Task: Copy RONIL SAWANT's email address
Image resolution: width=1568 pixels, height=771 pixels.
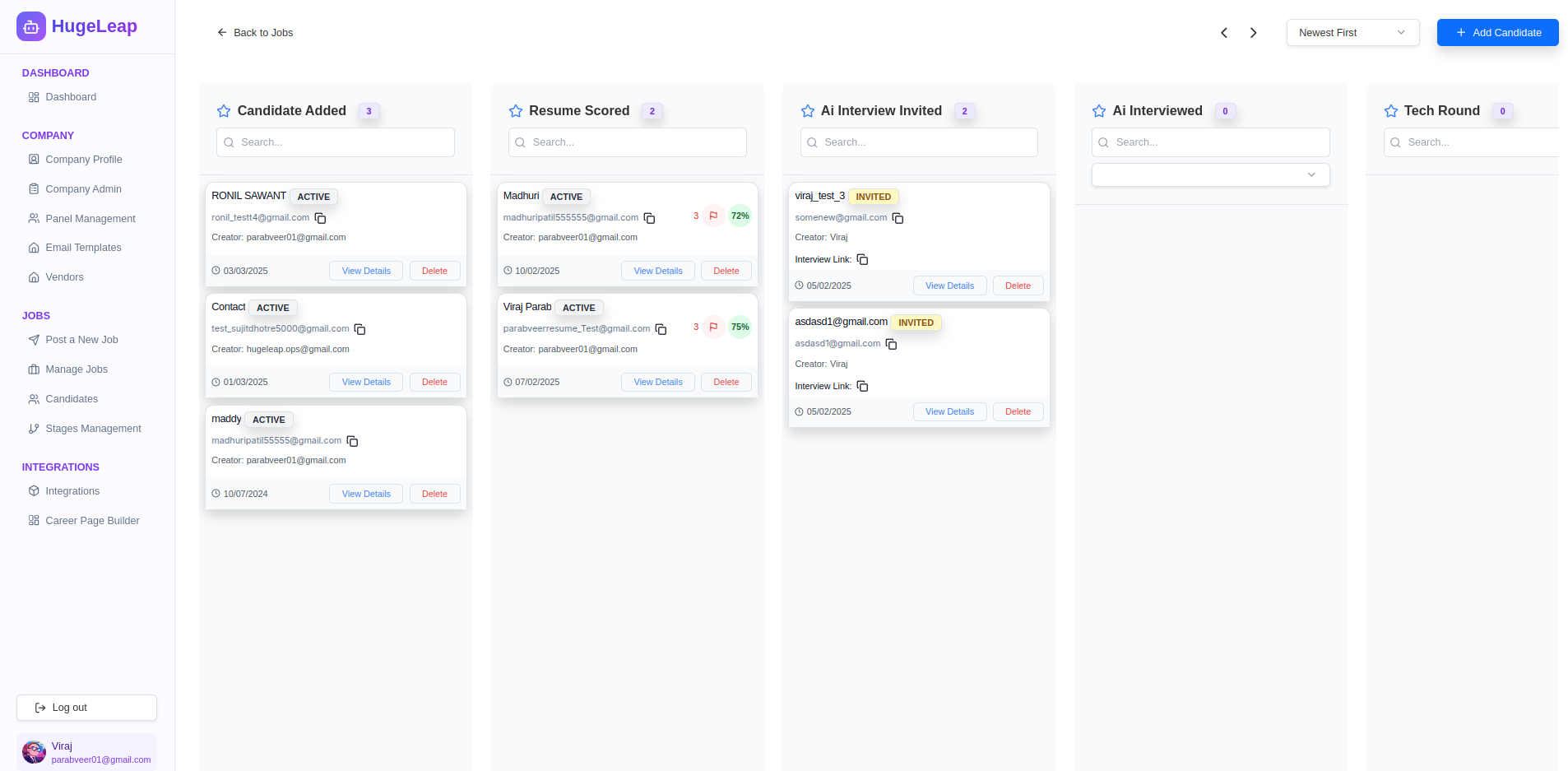Action: [x=321, y=218]
